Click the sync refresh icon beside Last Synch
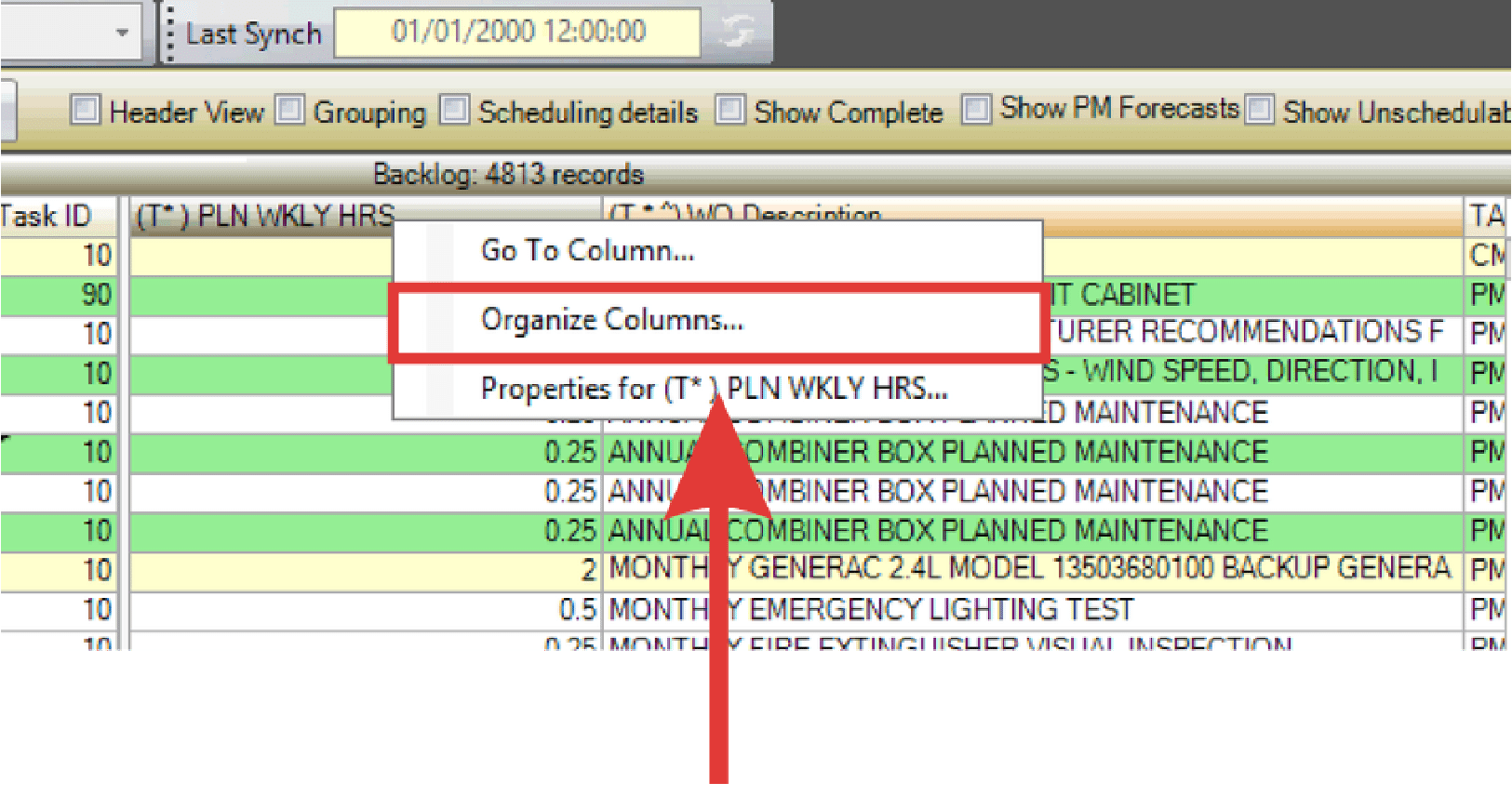The height and width of the screenshot is (796, 1512). point(737,32)
